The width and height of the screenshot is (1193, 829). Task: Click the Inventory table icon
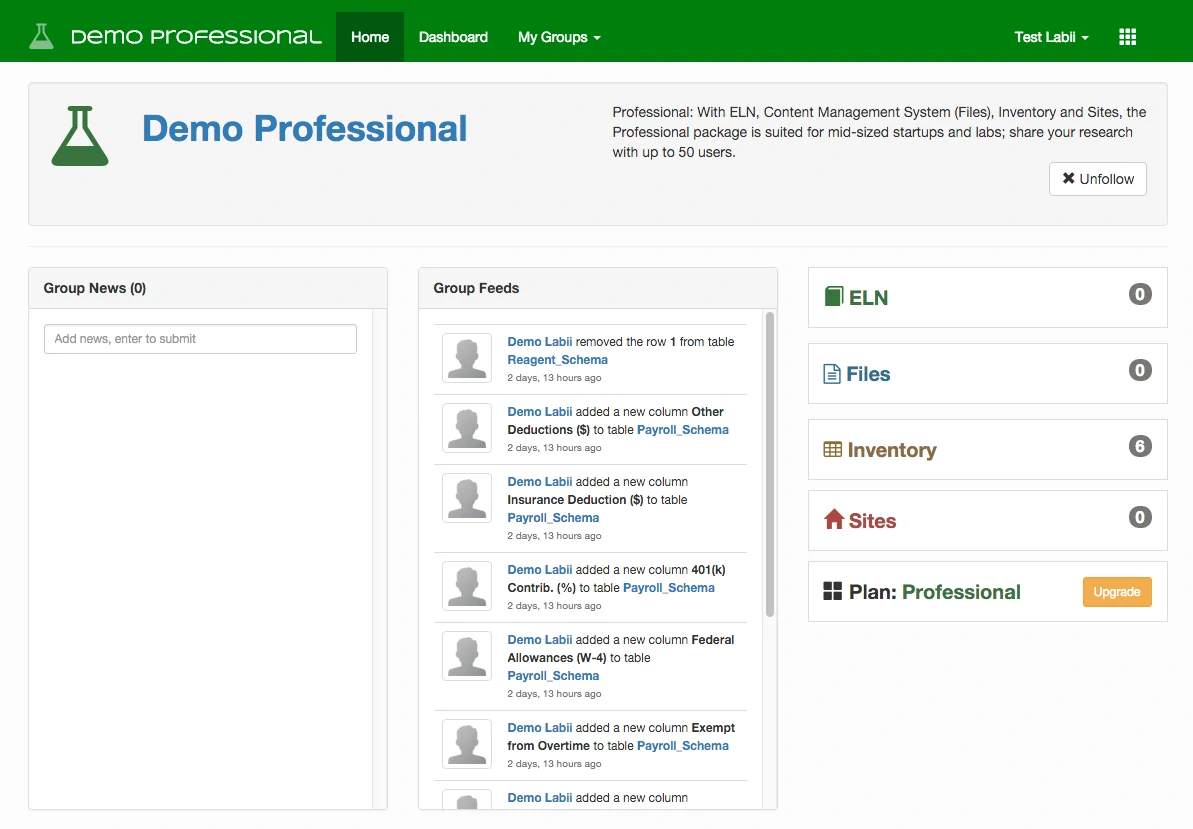point(832,450)
